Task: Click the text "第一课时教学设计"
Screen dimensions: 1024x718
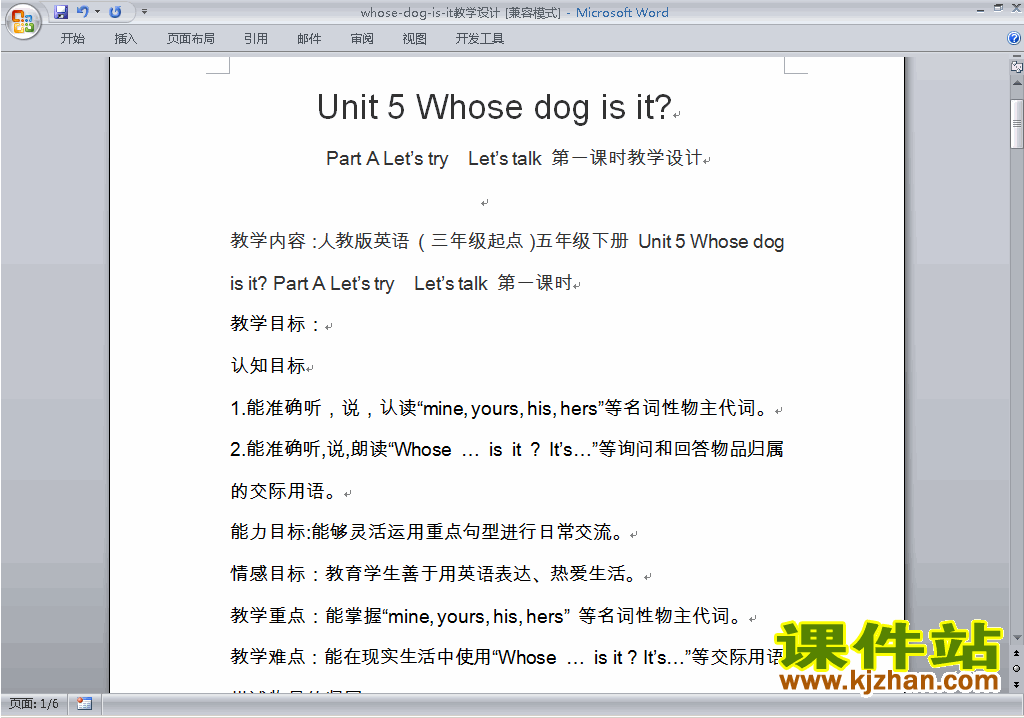Action: (x=626, y=158)
